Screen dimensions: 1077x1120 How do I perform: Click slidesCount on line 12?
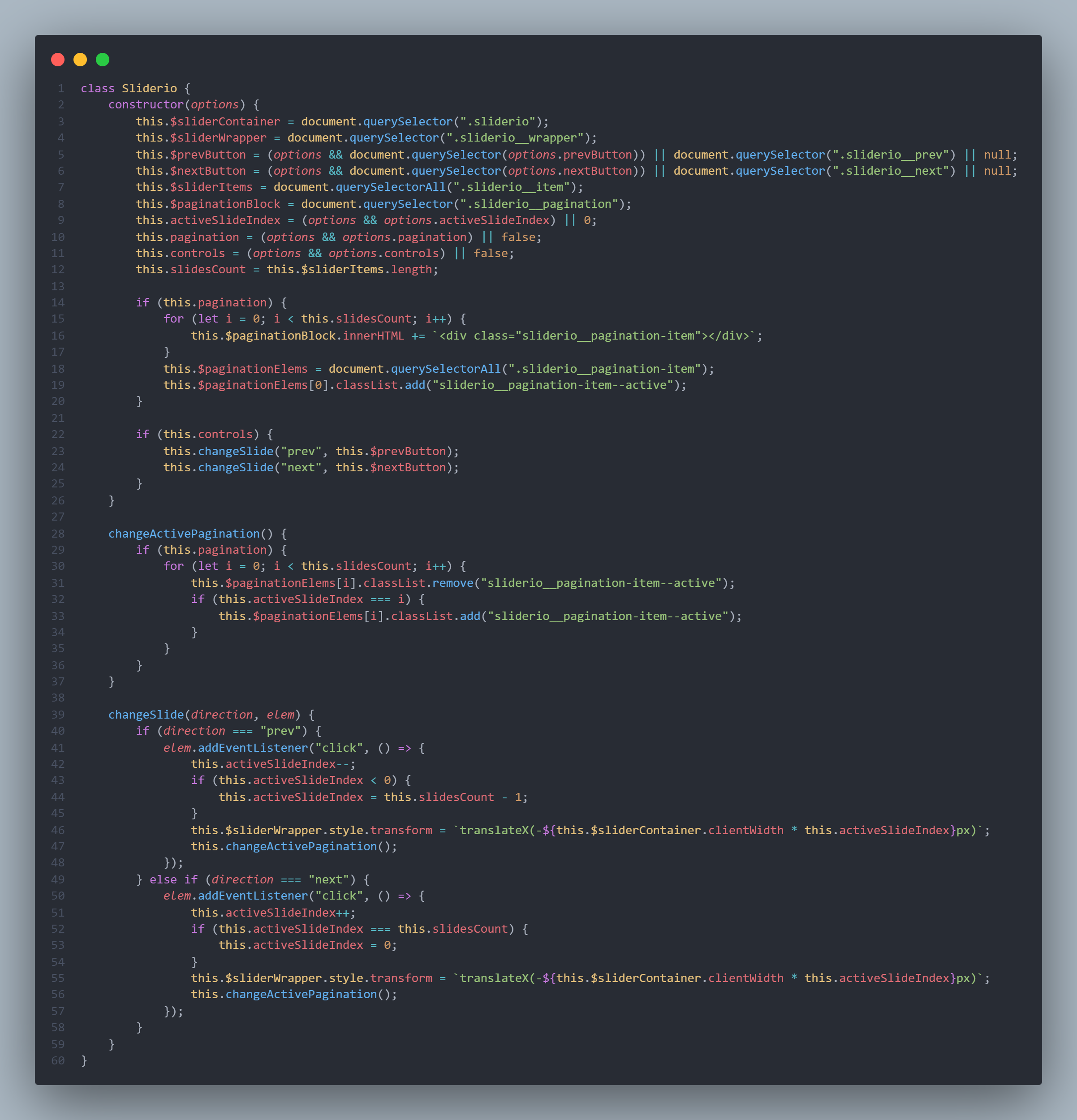(208, 269)
